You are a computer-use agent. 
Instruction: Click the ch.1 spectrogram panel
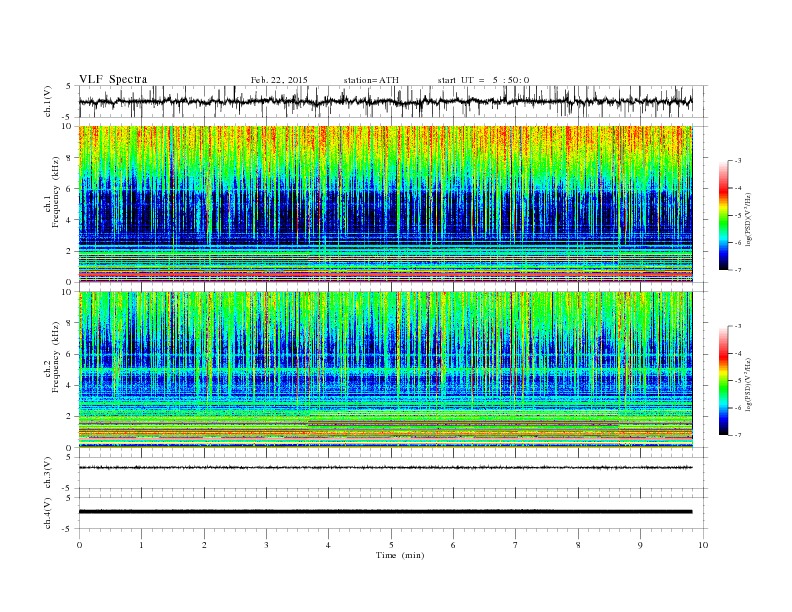tap(385, 204)
